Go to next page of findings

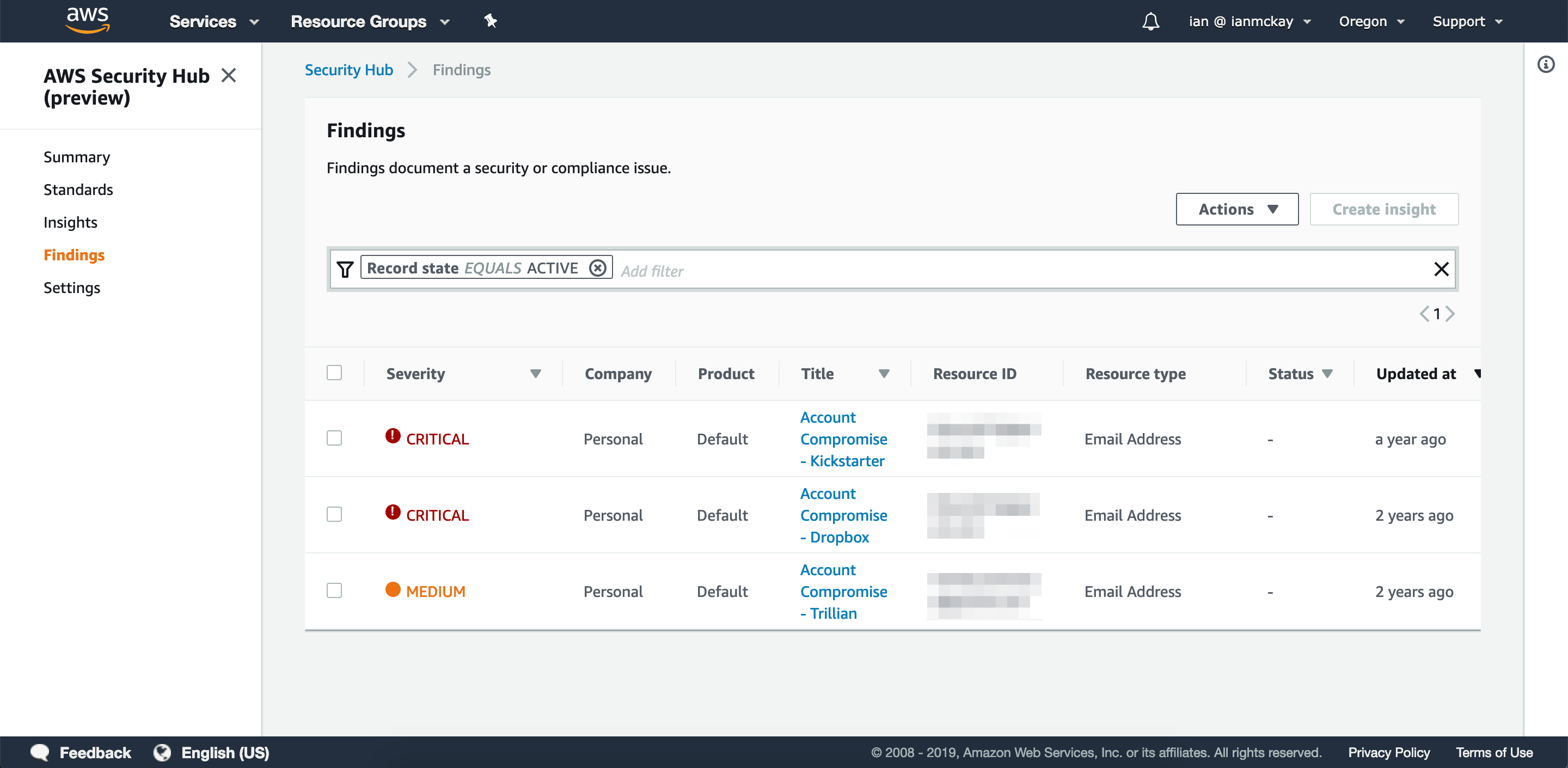coord(1450,314)
